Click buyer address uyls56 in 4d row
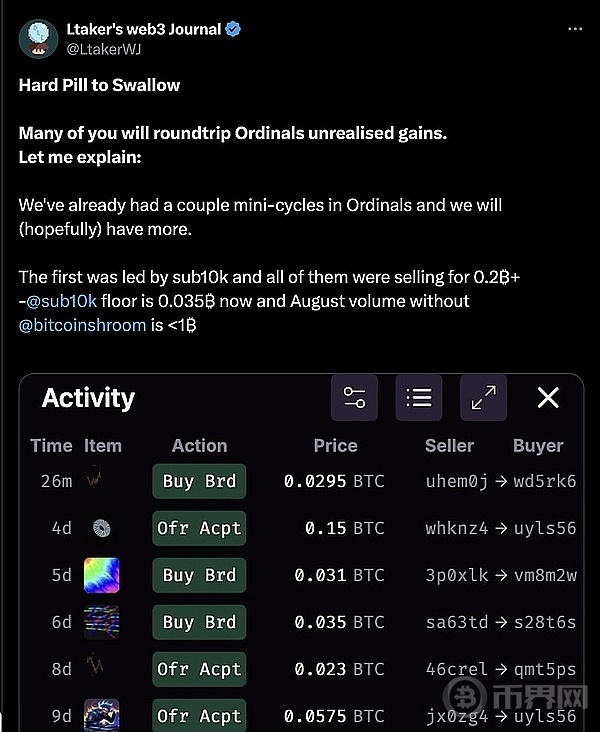 tap(545, 528)
